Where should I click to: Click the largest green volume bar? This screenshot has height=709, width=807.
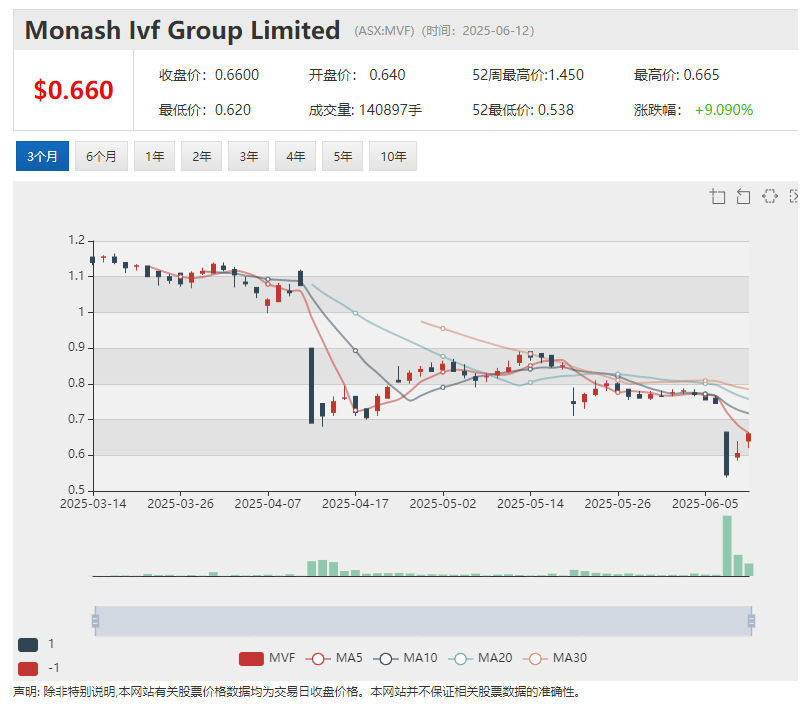[727, 546]
